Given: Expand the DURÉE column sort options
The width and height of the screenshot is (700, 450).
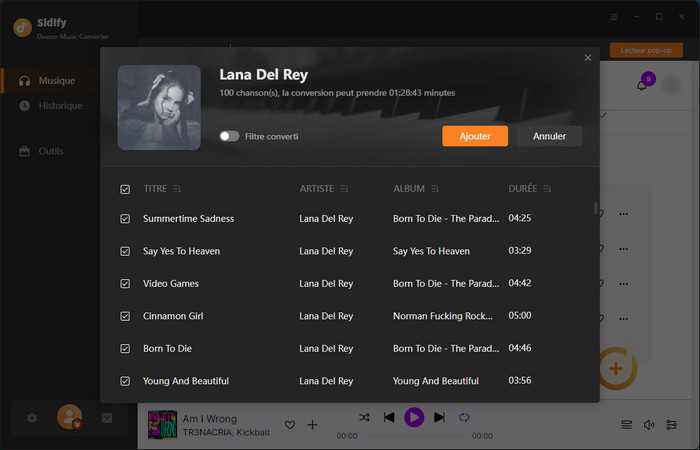Looking at the screenshot, I should [x=547, y=189].
